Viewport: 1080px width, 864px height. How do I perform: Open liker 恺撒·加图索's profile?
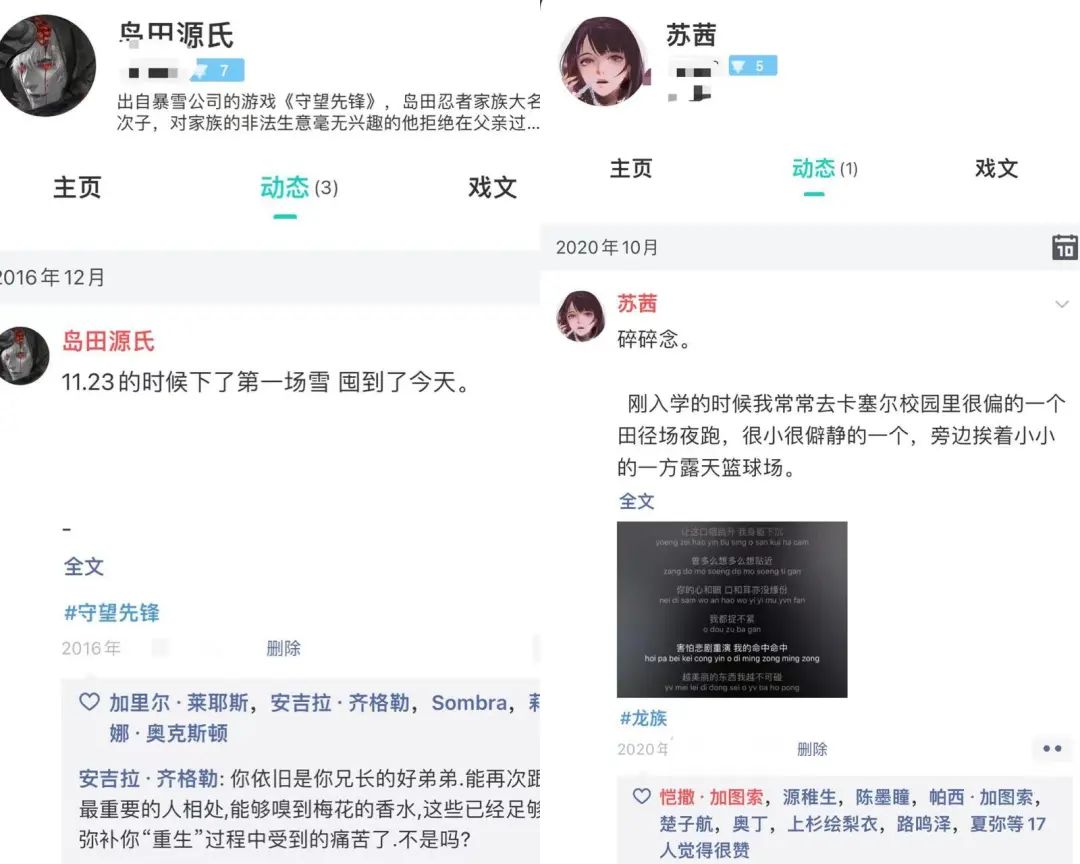712,797
